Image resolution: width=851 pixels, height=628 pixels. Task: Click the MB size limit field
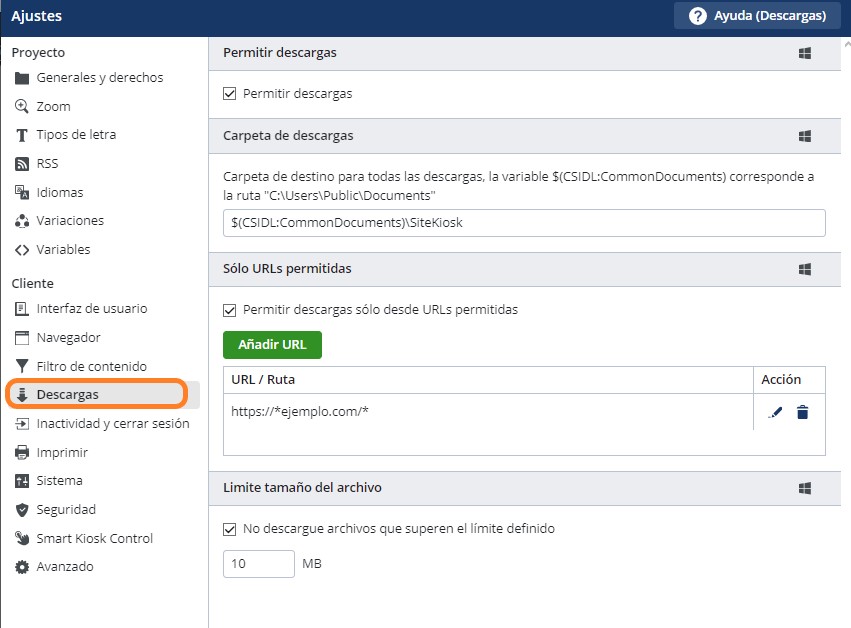coord(258,564)
